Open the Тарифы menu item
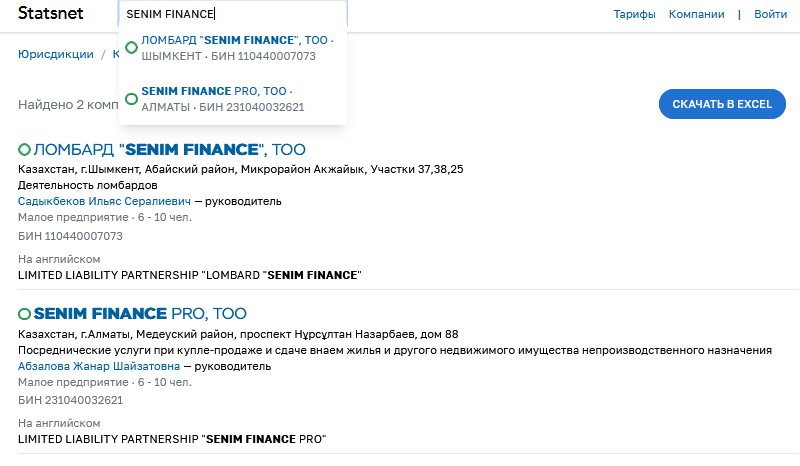 point(634,15)
